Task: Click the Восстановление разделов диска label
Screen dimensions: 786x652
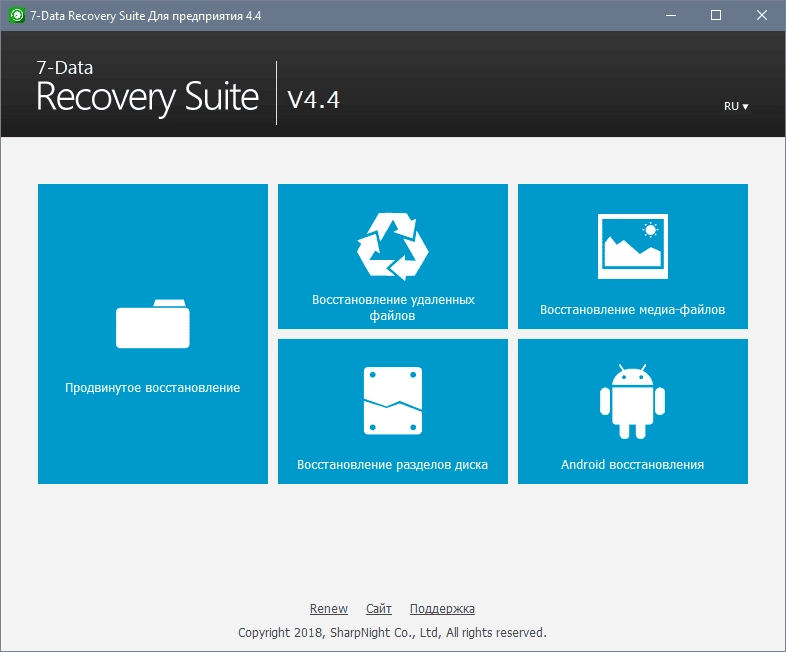Action: (x=392, y=465)
